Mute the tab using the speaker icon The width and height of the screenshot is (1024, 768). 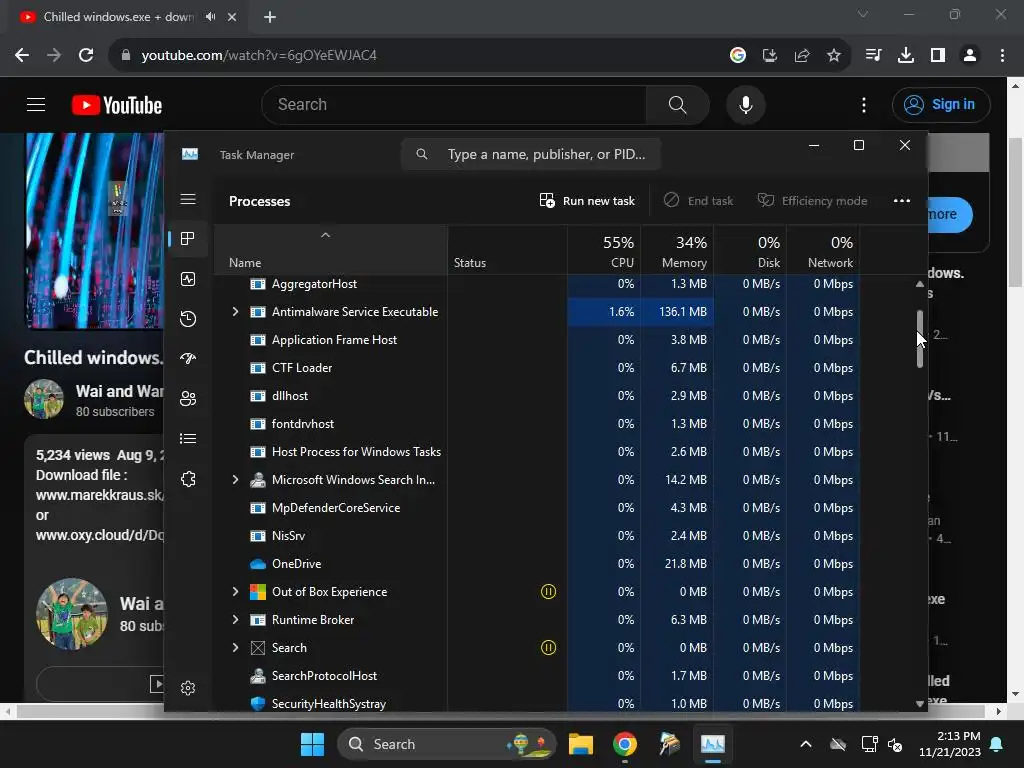point(210,17)
